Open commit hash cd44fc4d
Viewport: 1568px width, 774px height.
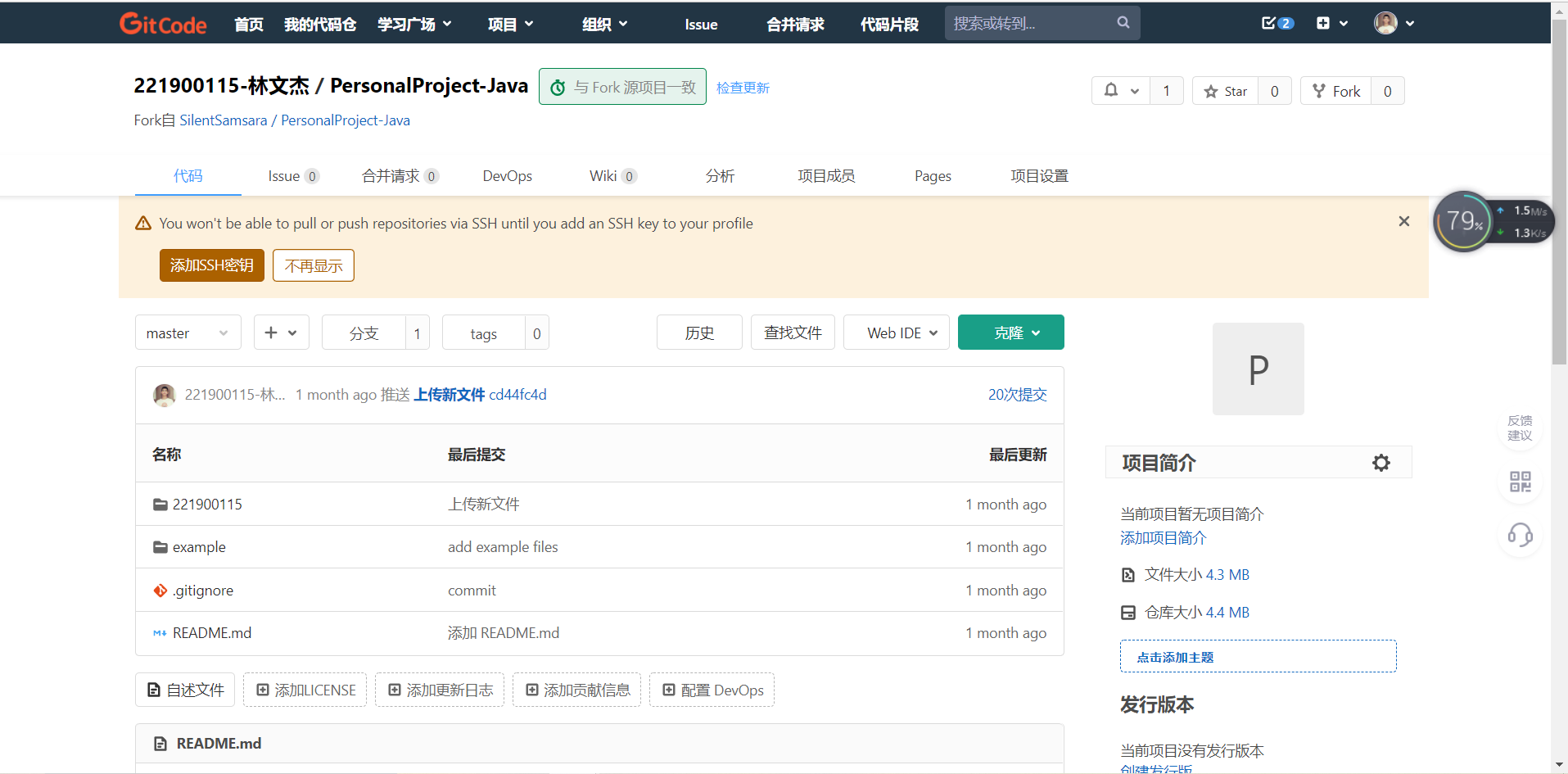(517, 395)
